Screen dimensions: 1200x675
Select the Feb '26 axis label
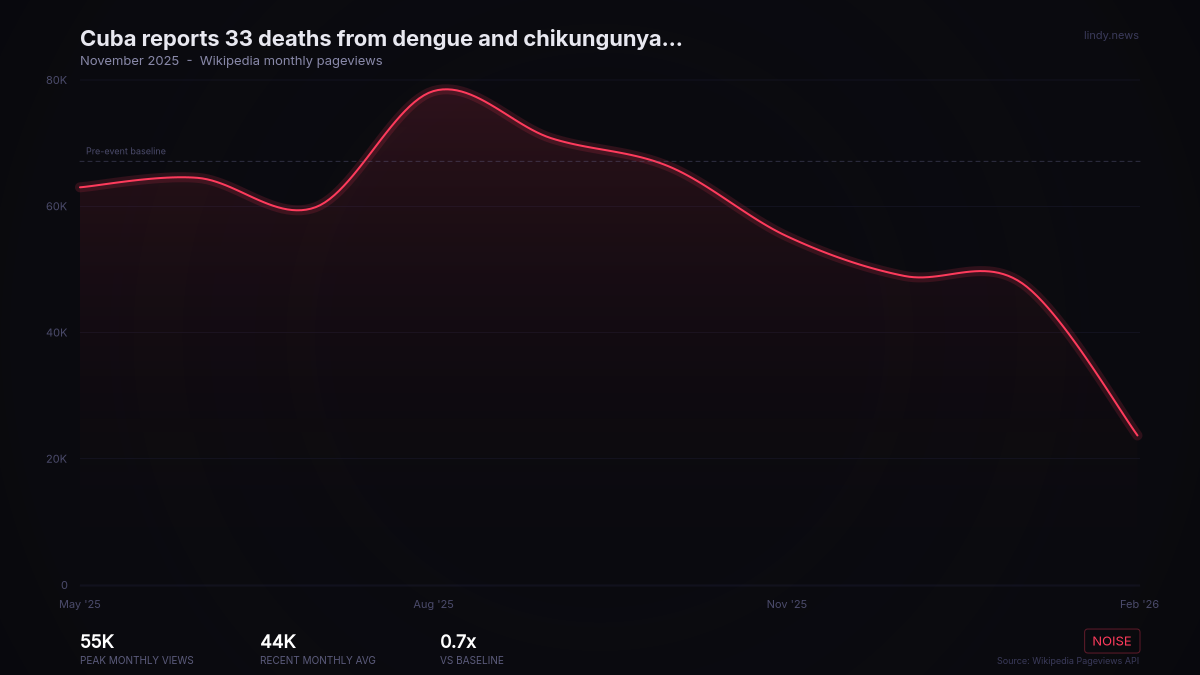point(1139,604)
